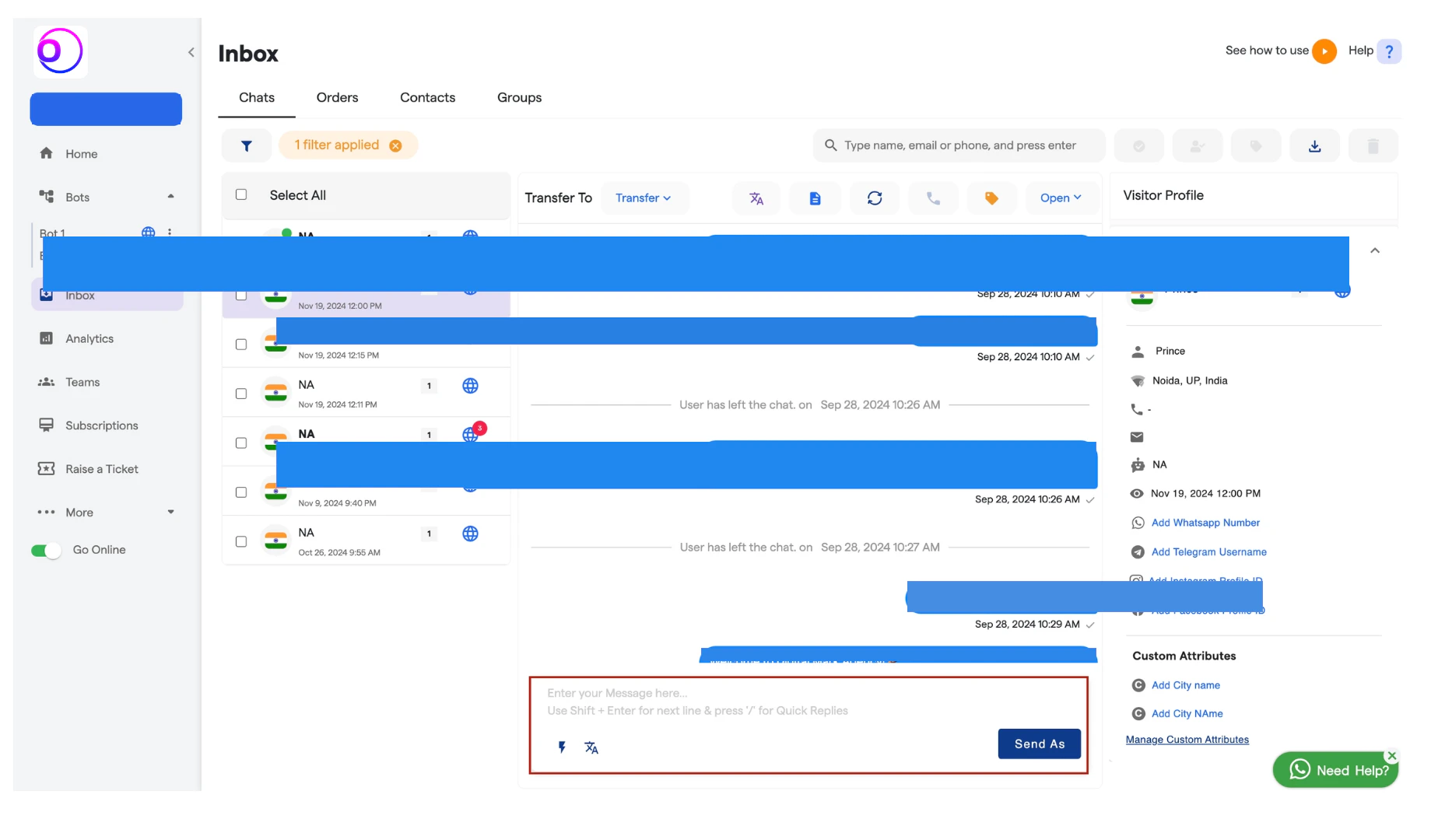This screenshot has height=840, width=1452.
Task: Dismiss the Need Help widget
Action: [x=1392, y=755]
